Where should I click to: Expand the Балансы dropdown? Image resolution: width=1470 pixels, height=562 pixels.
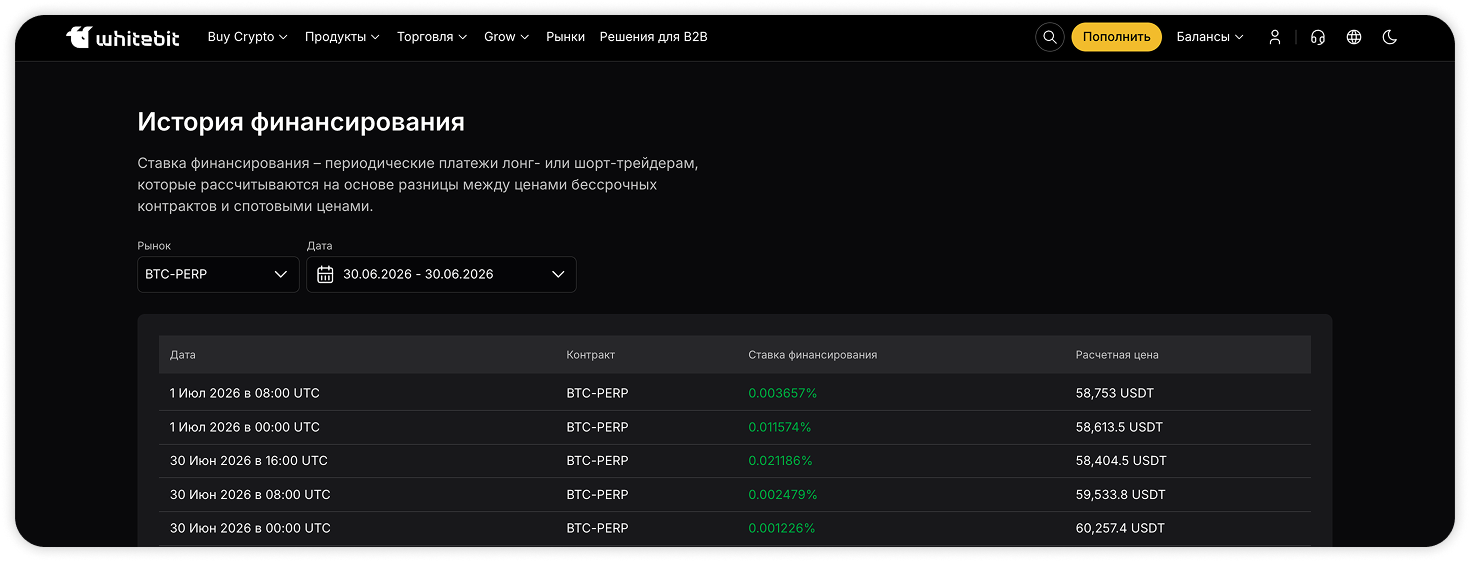[1210, 37]
